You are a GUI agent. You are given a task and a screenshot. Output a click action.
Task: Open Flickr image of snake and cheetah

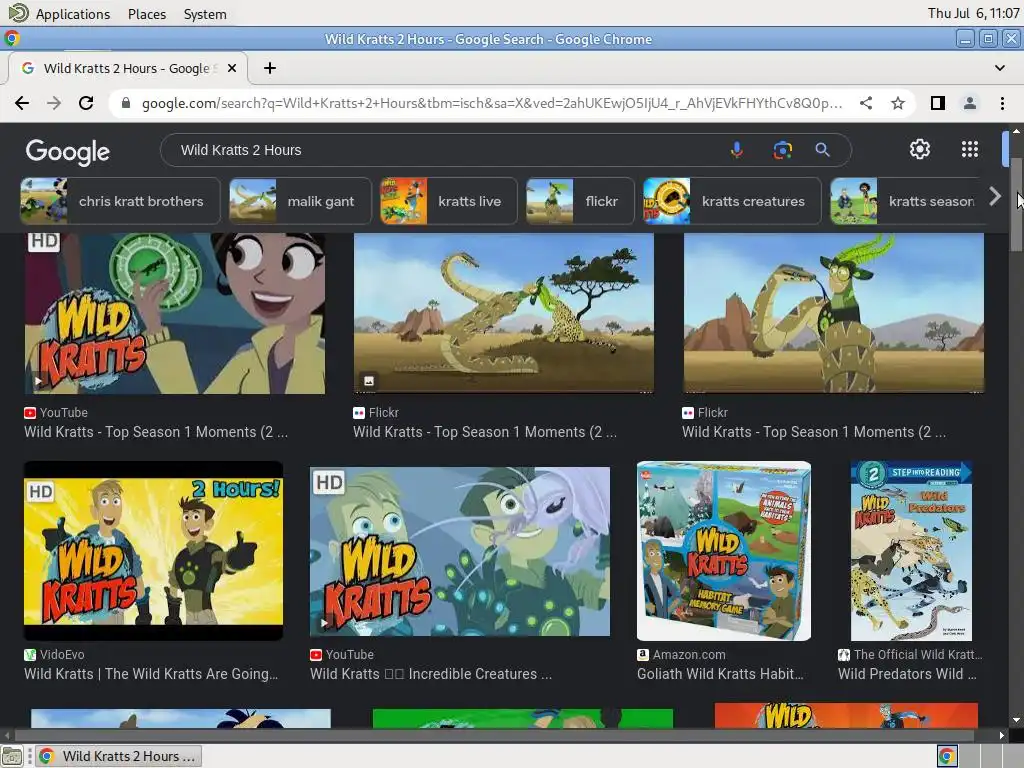click(x=504, y=313)
